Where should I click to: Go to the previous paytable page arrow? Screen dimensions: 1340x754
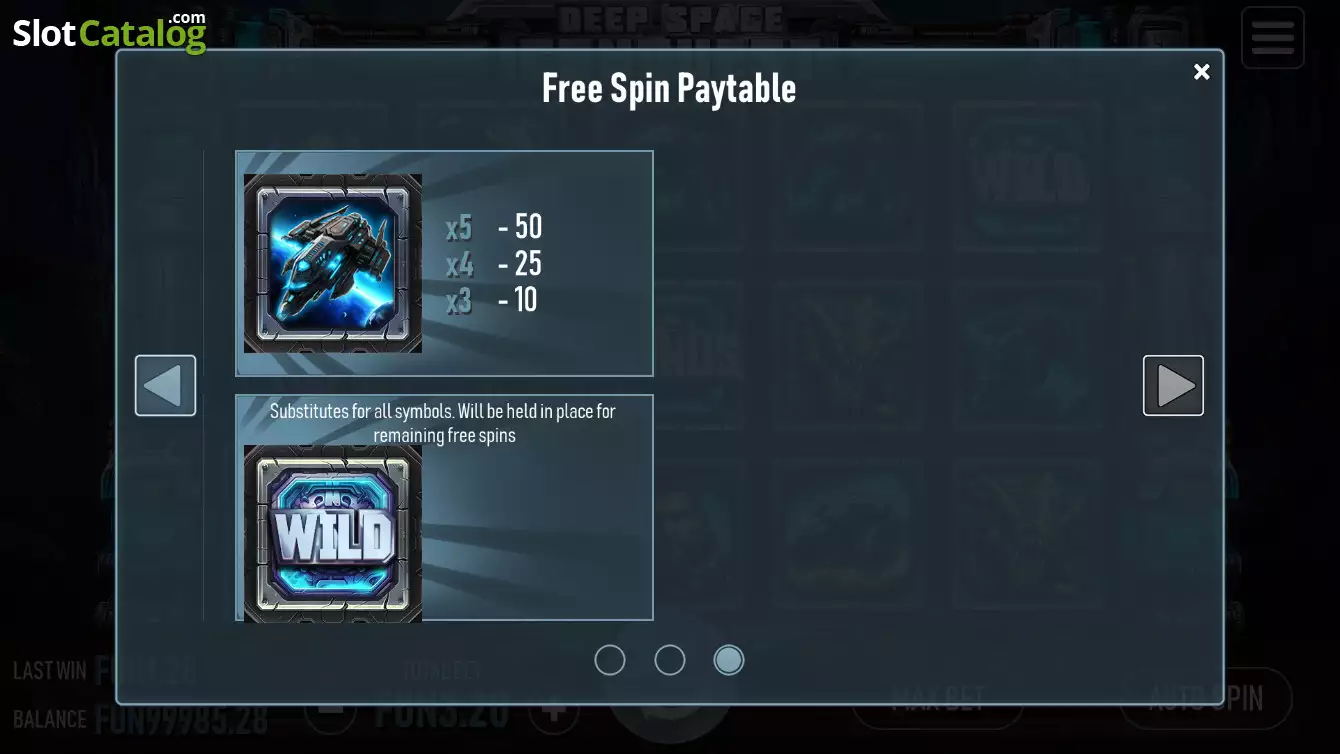[165, 385]
